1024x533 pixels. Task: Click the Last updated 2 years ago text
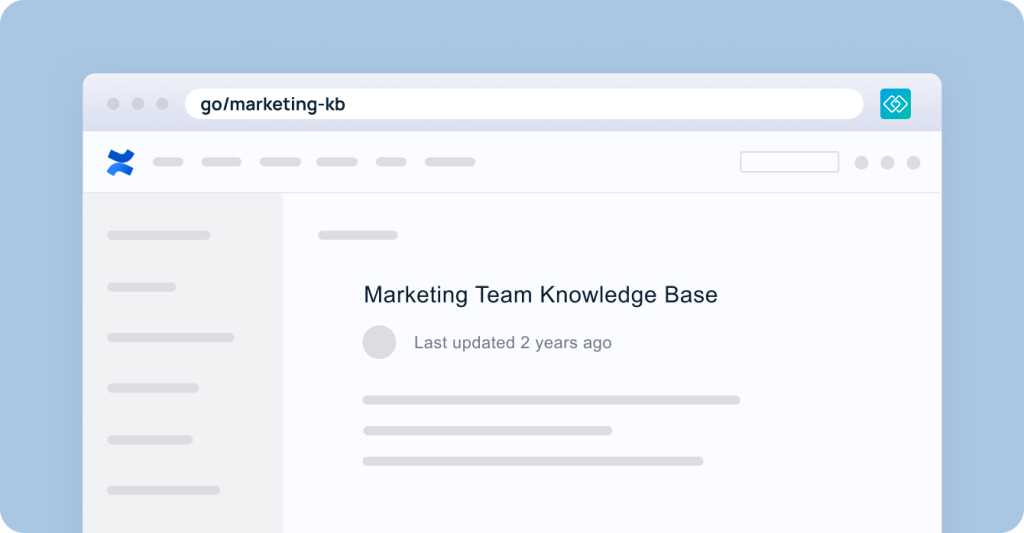click(513, 342)
